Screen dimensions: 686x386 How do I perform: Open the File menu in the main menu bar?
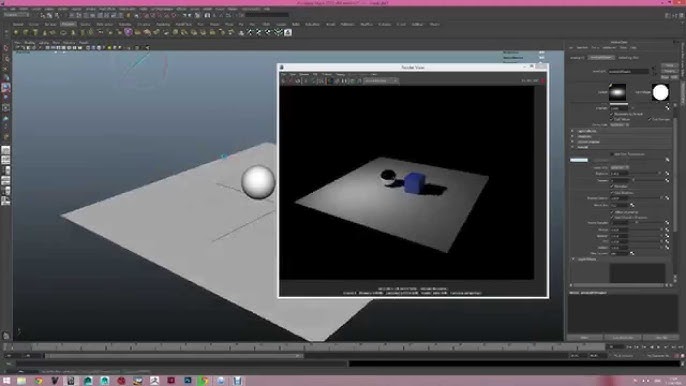pyautogui.click(x=4, y=8)
